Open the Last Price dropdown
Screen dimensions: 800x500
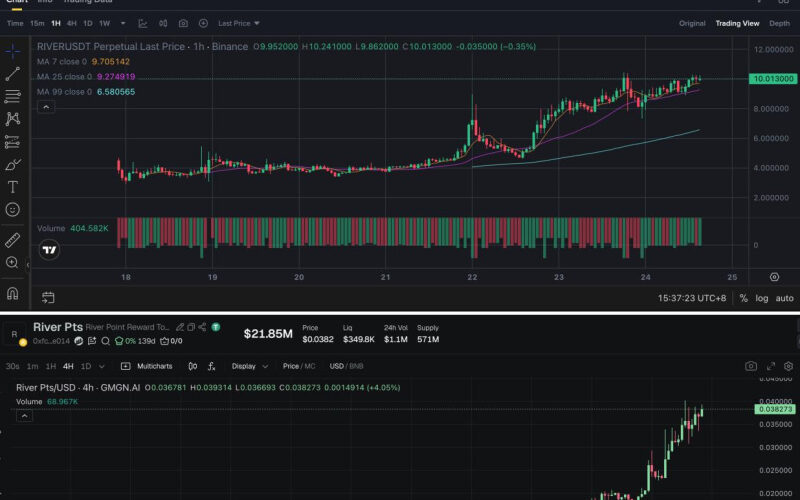[x=238, y=23]
